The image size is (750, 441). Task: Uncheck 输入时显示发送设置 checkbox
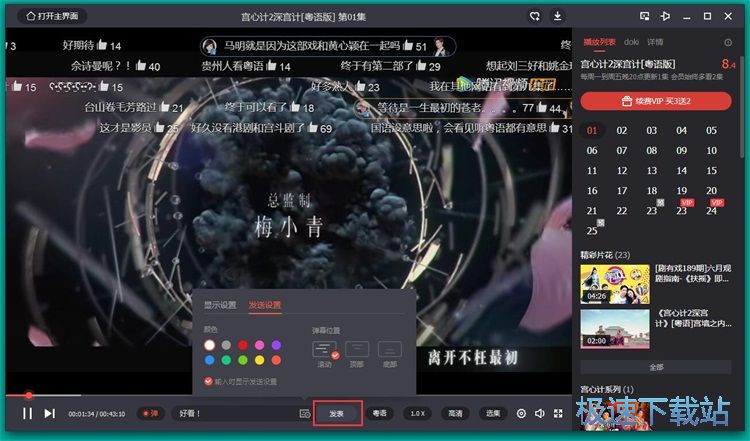[208, 381]
